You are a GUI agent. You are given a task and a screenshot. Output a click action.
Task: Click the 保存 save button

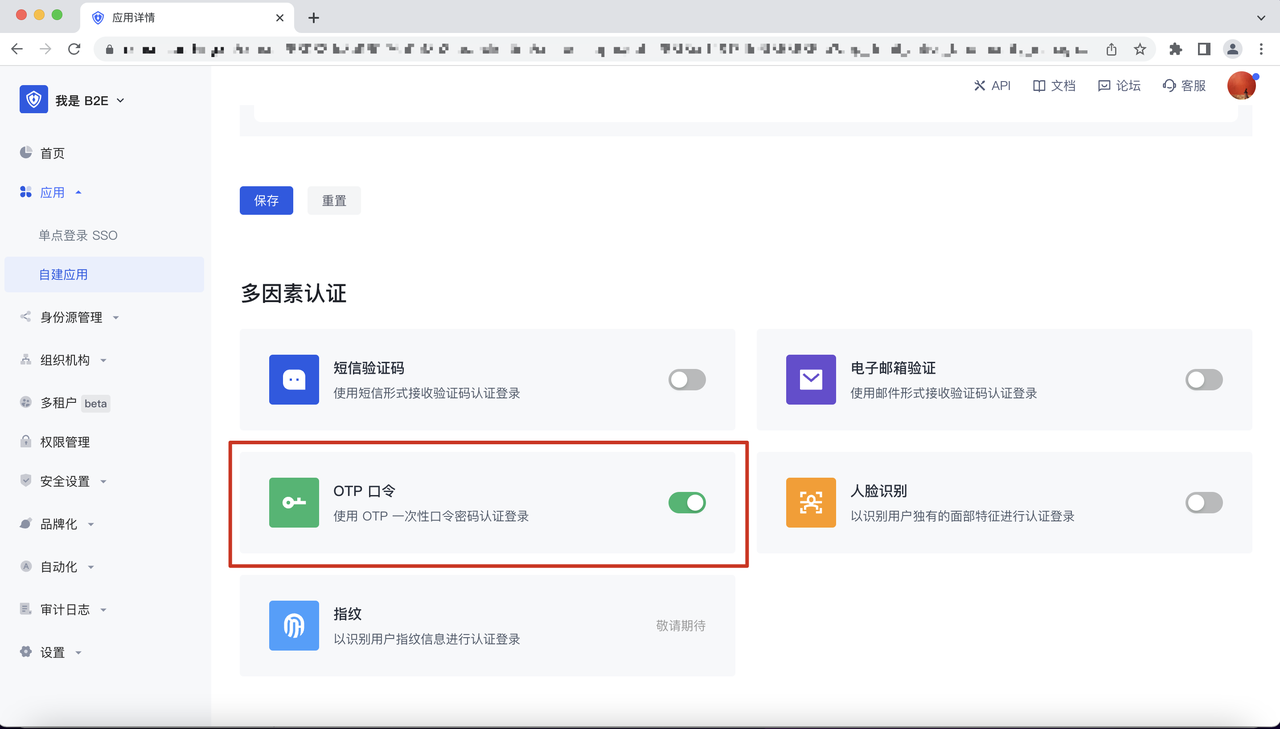pos(266,200)
